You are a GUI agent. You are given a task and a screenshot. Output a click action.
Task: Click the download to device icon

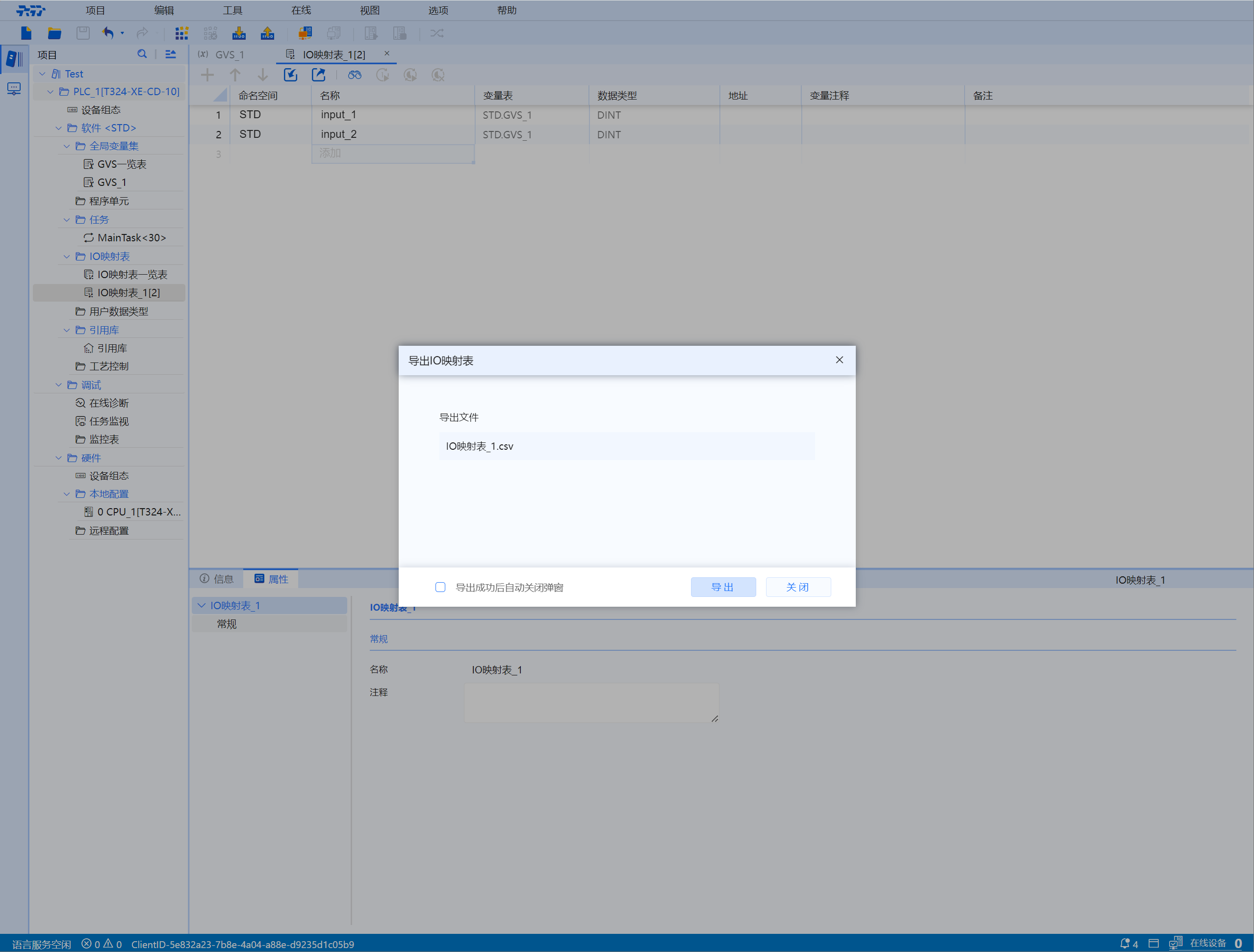(x=239, y=33)
